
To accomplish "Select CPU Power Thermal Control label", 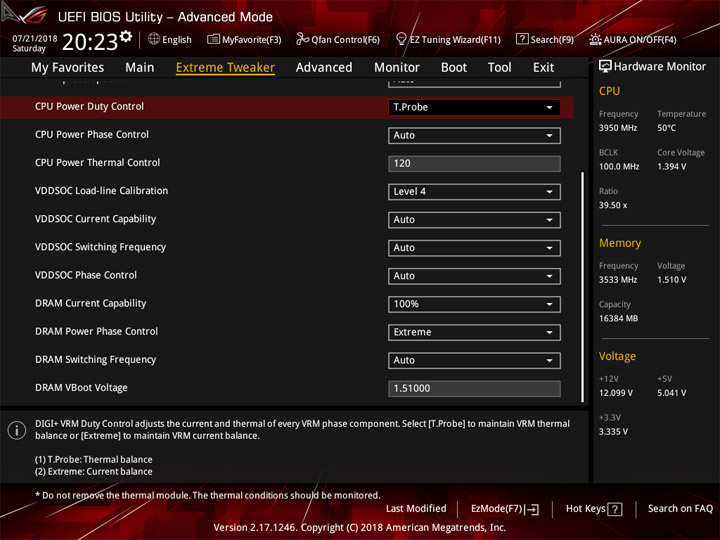I will click(98, 163).
